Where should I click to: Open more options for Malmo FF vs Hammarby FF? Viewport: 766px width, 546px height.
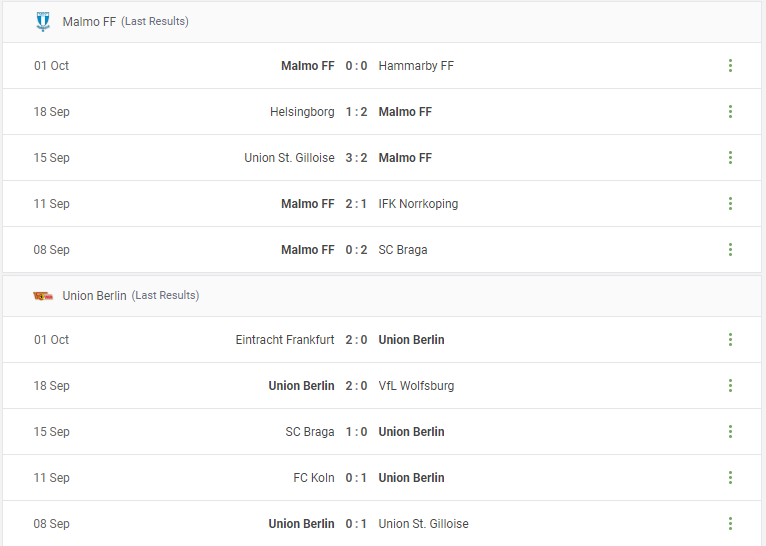730,65
